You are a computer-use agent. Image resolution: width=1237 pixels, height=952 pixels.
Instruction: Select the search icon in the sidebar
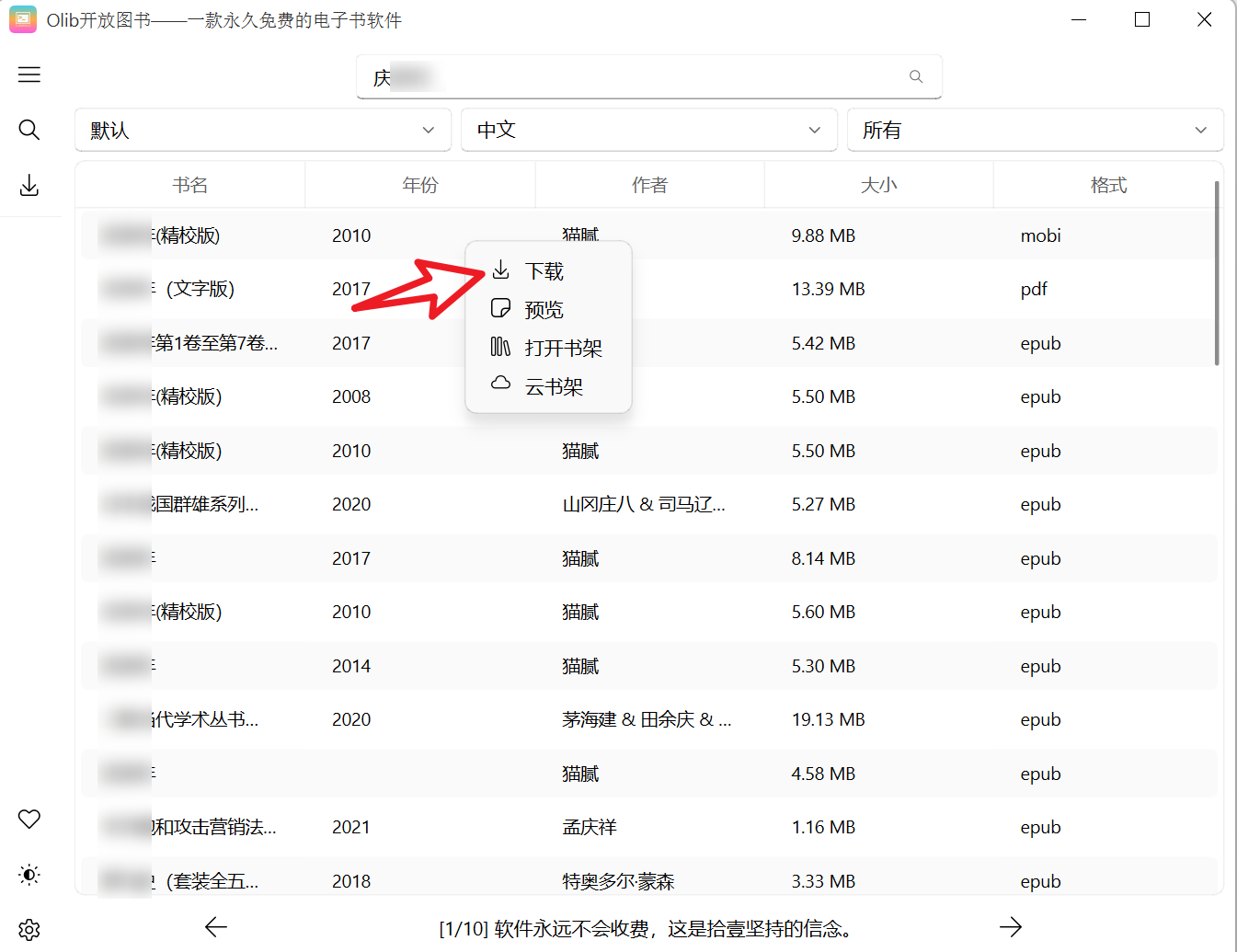pyautogui.click(x=29, y=130)
